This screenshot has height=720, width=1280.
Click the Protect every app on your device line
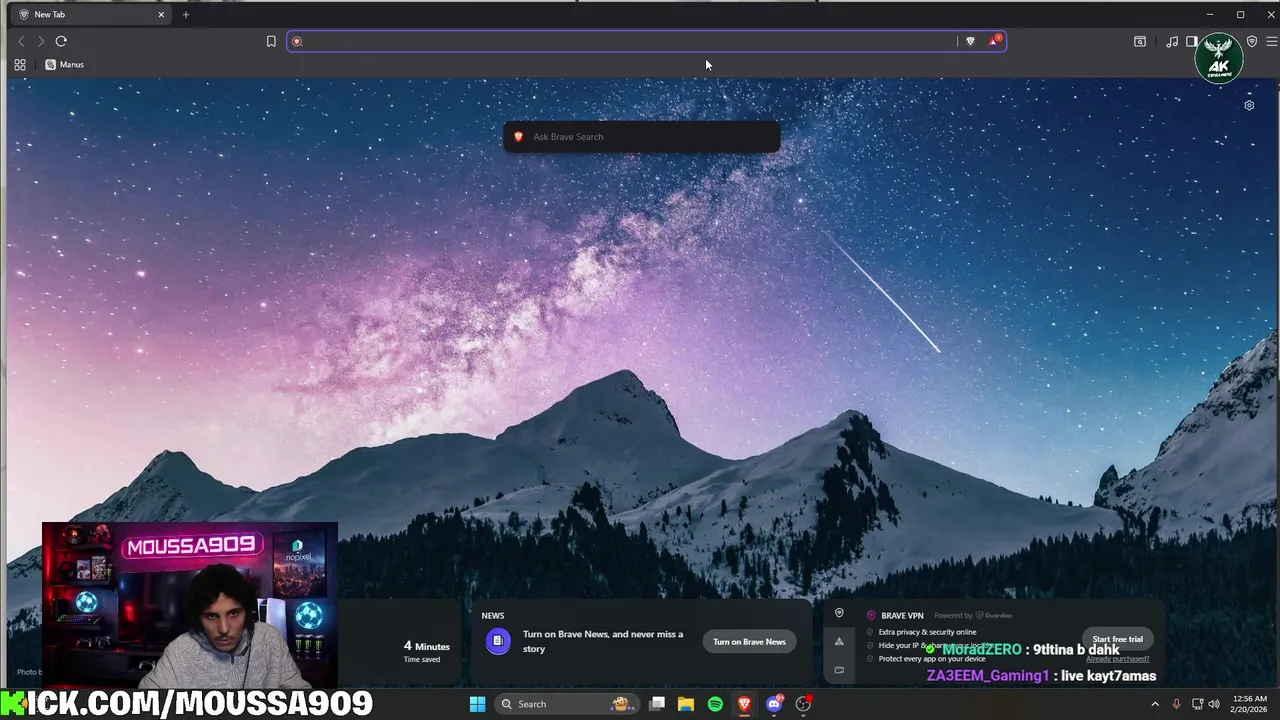pos(932,659)
